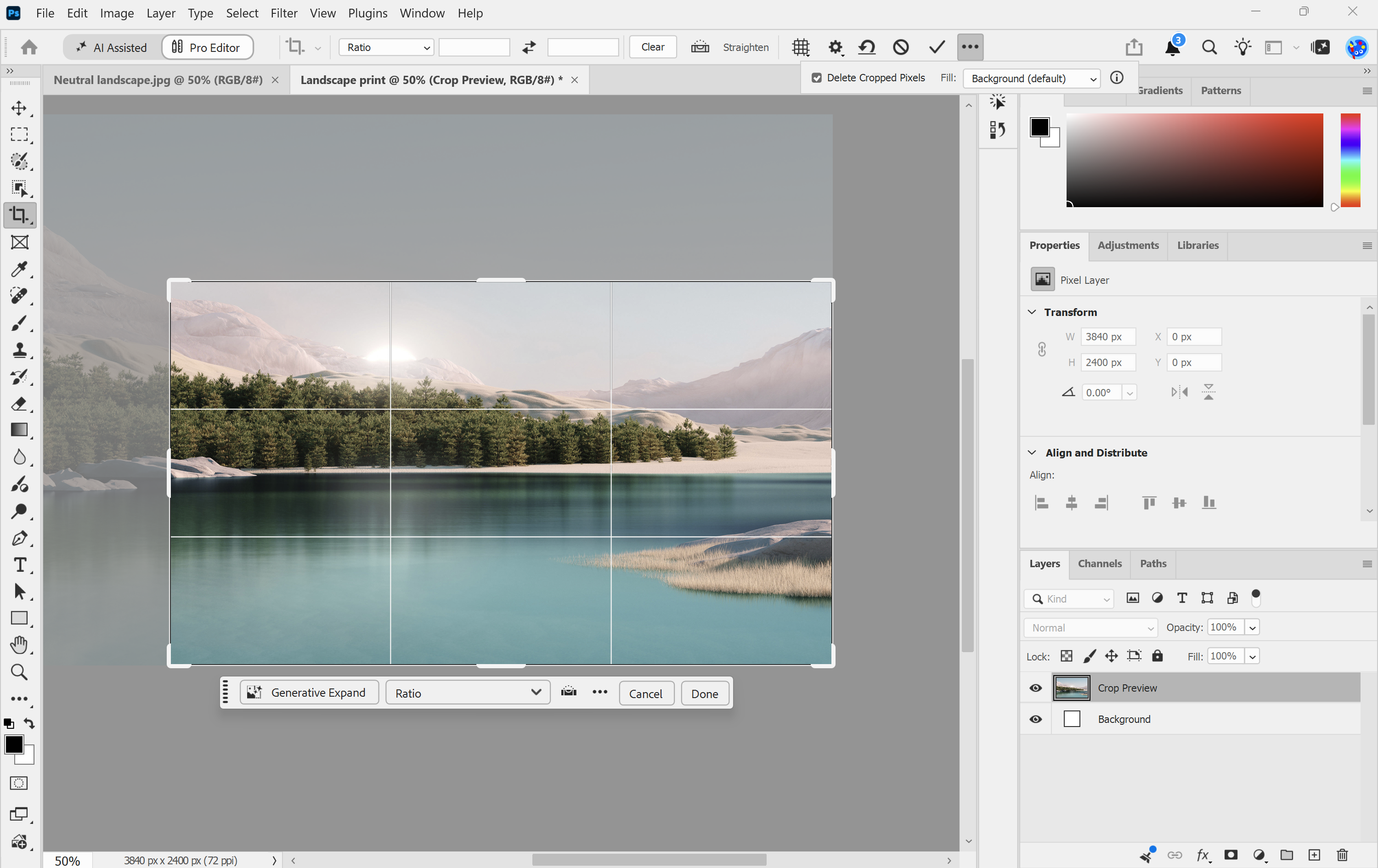Pick a color in the color field
1378x868 pixels.
point(1194,160)
